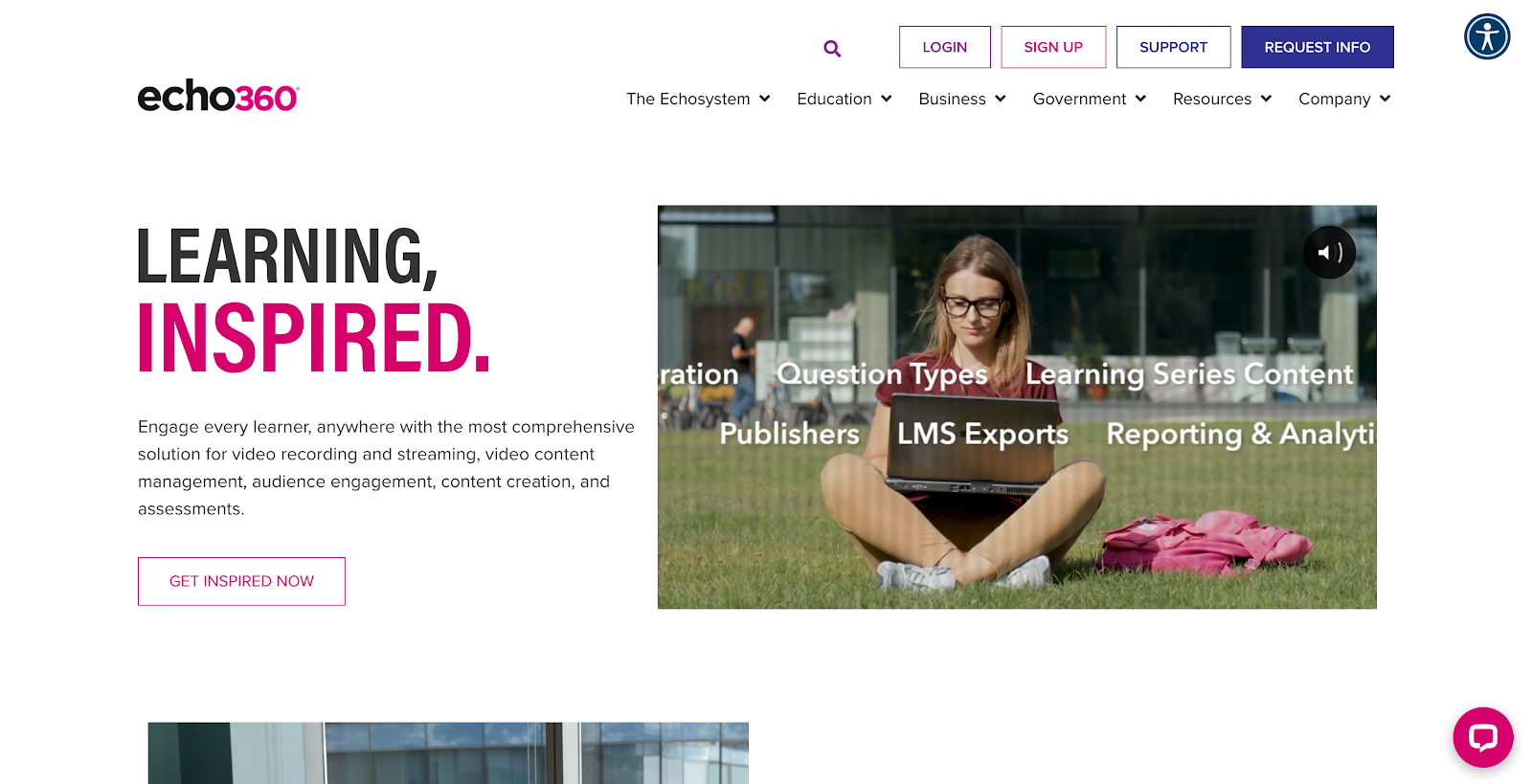Viewport: 1532px width, 784px height.
Task: Click the REQUEST INFO button
Action: (1318, 47)
